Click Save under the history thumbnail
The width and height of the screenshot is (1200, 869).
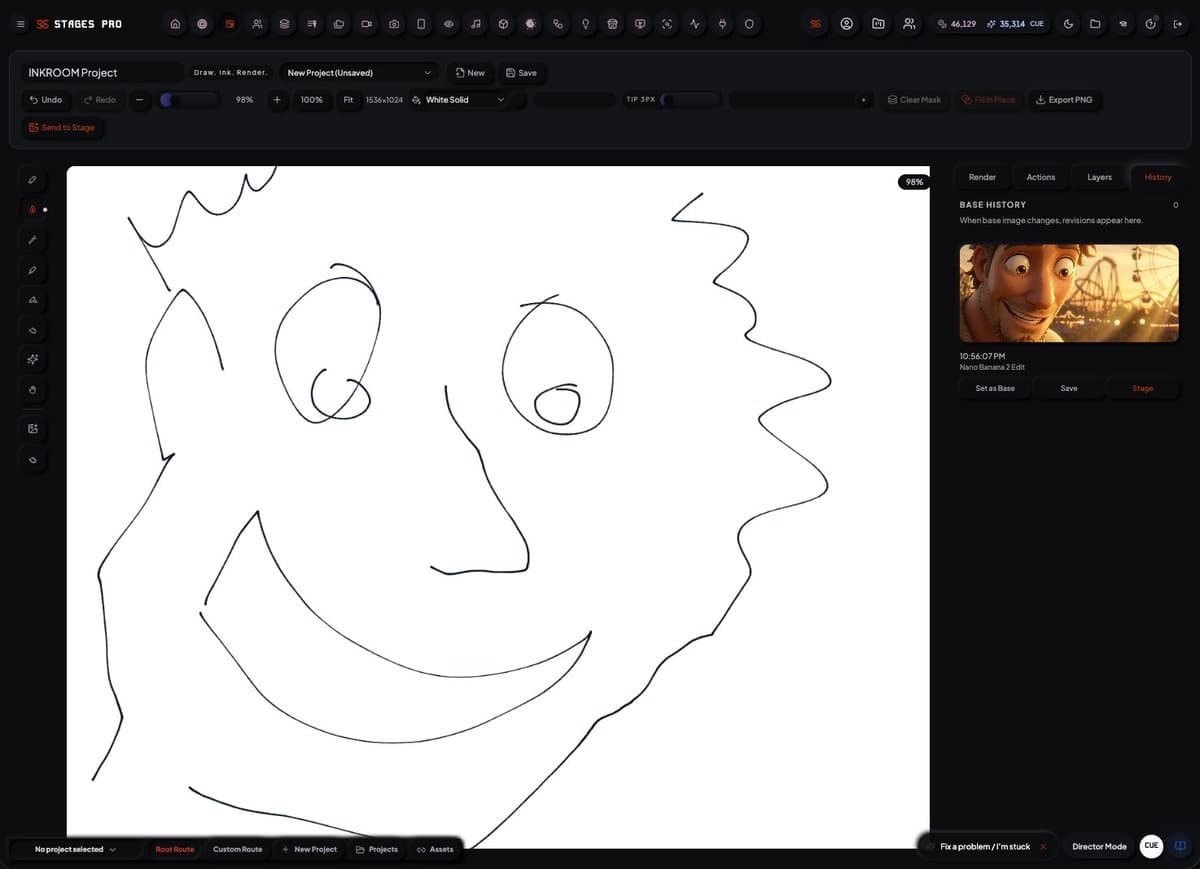tap(1069, 388)
